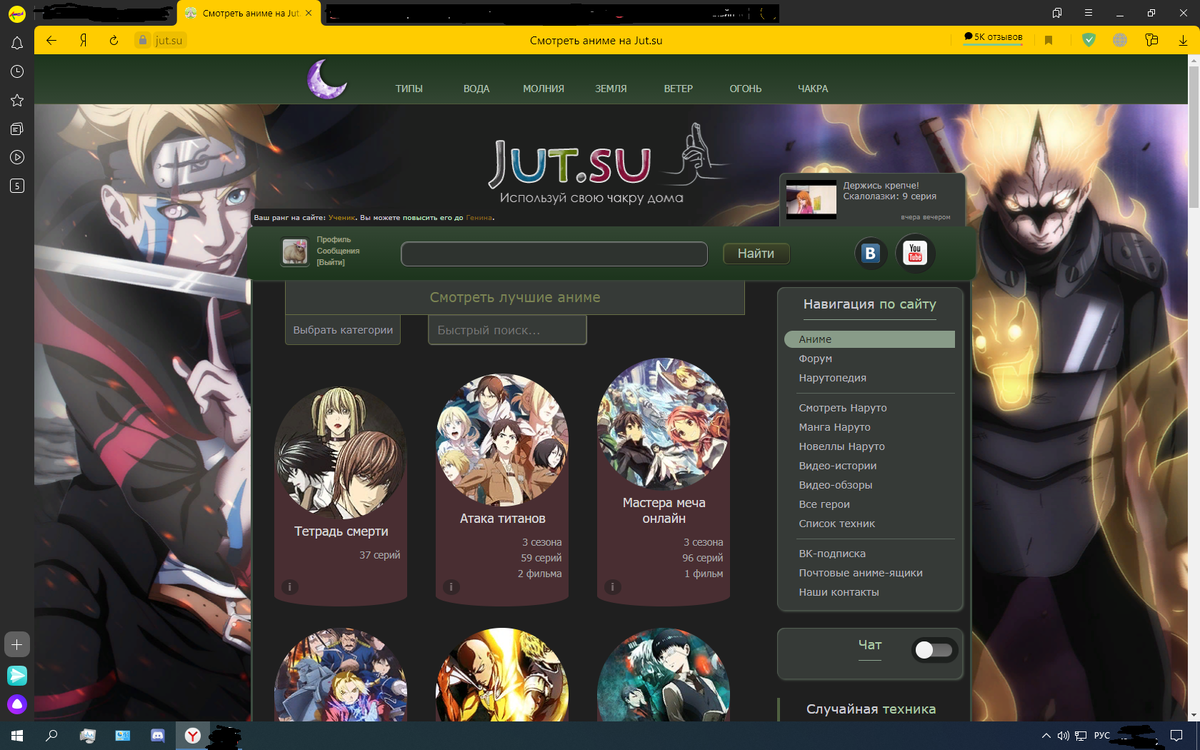The image size is (1200, 750).
Task: Open Атака титанов anime card image
Action: [502, 440]
